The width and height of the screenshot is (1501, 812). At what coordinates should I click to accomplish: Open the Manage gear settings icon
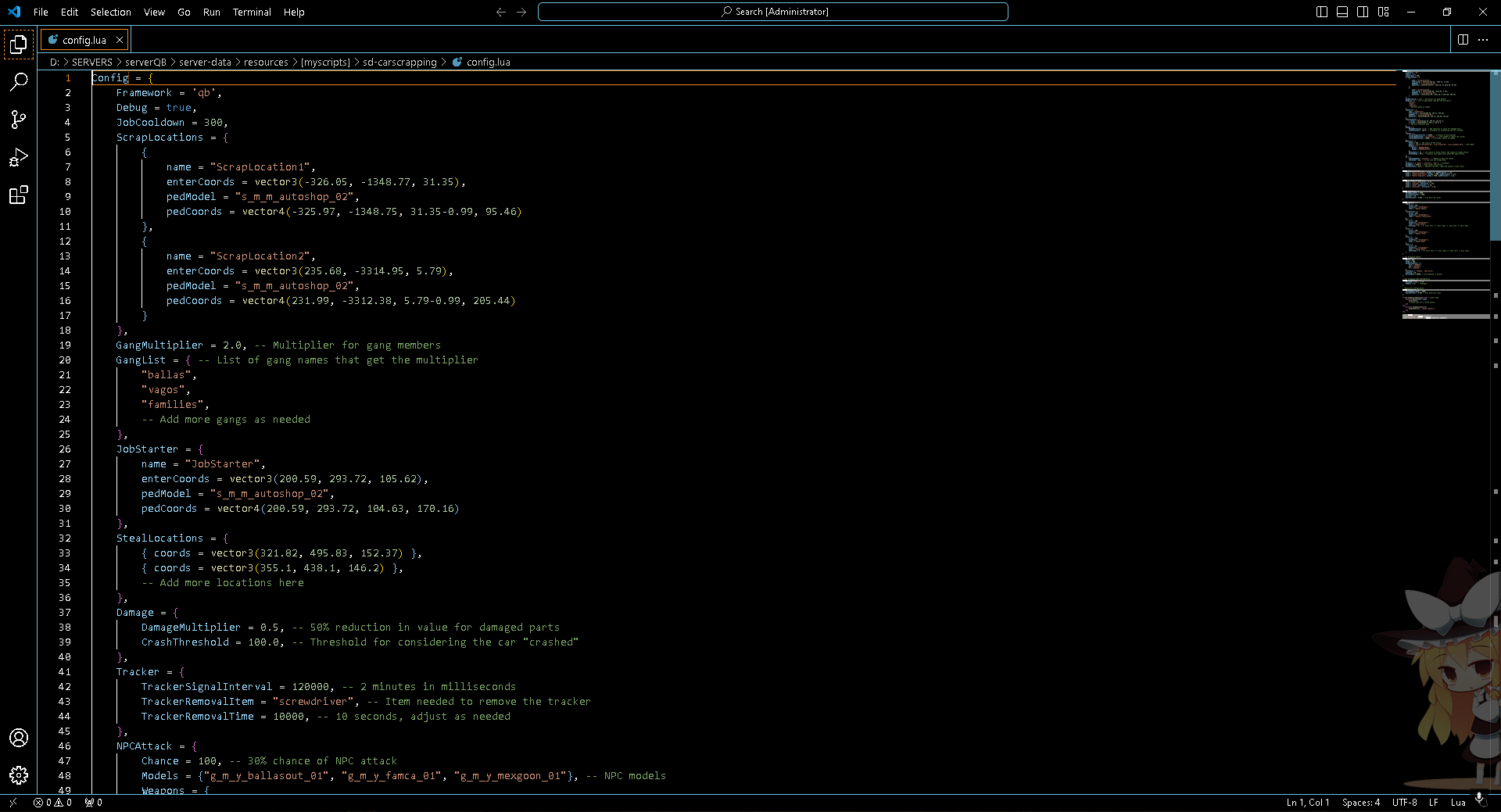coord(19,775)
